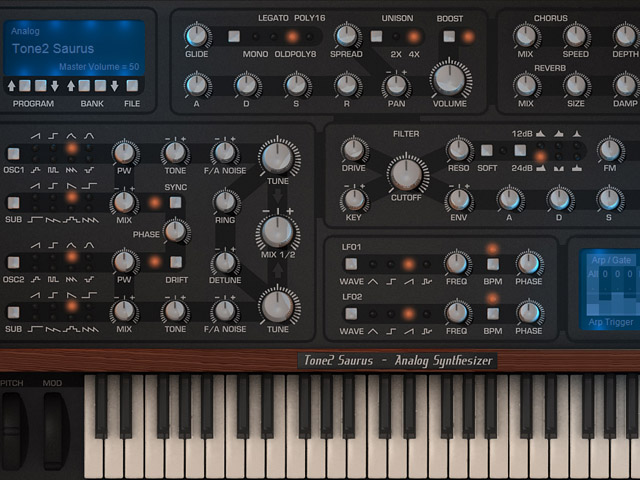Click the filter KEY knob

[354, 200]
